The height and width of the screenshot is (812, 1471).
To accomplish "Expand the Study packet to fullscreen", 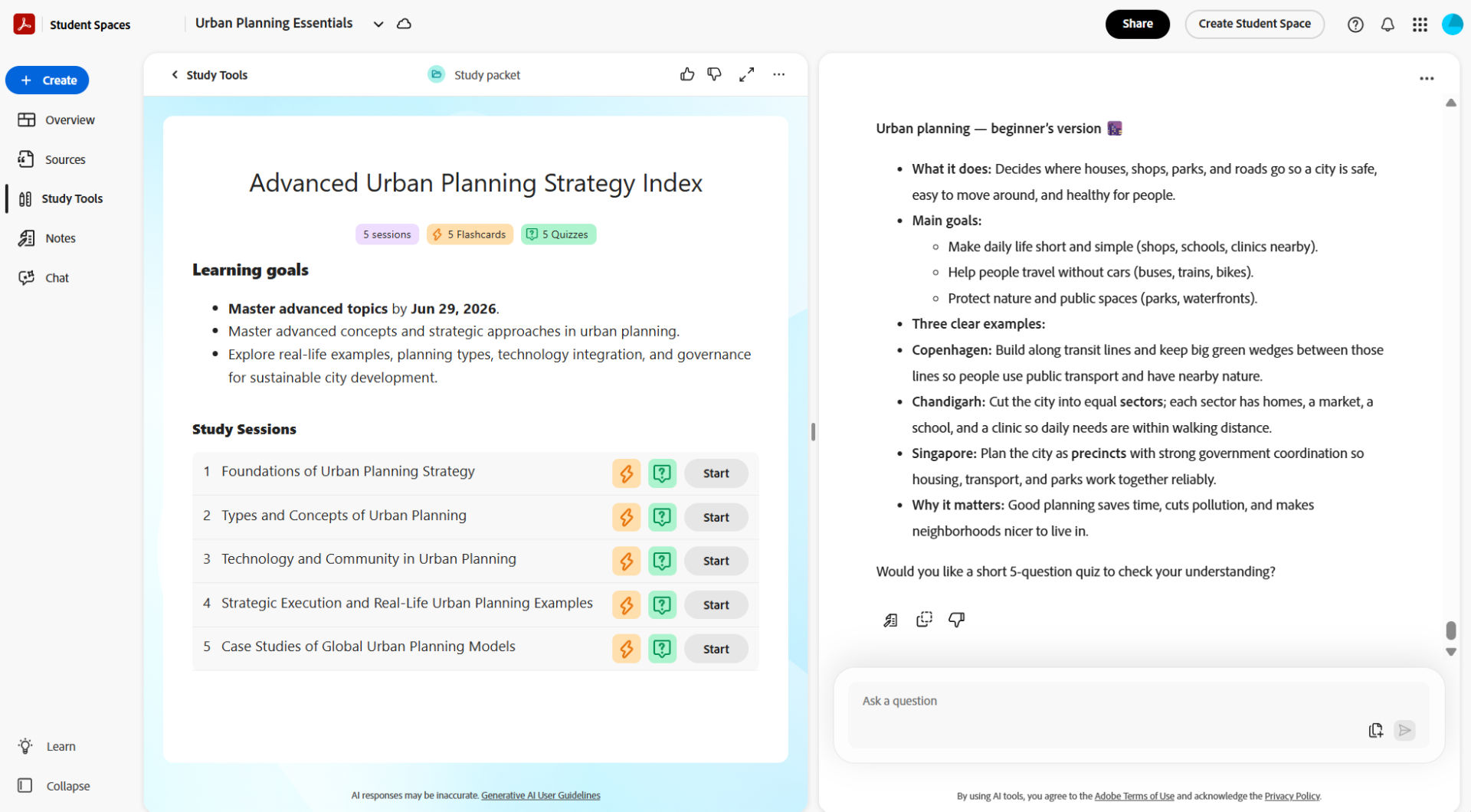I will pos(747,74).
